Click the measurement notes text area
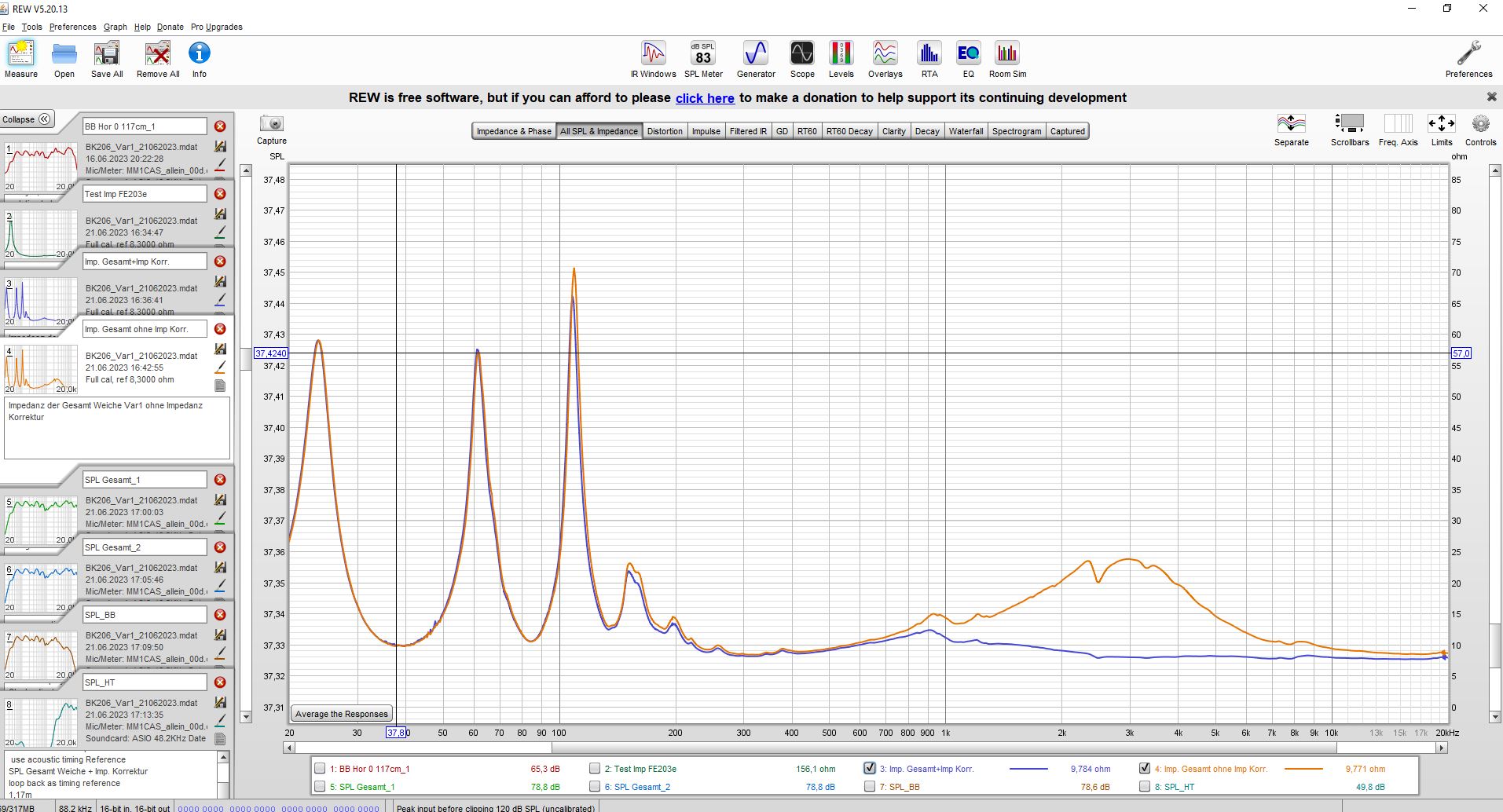The image size is (1503, 812). click(117, 428)
